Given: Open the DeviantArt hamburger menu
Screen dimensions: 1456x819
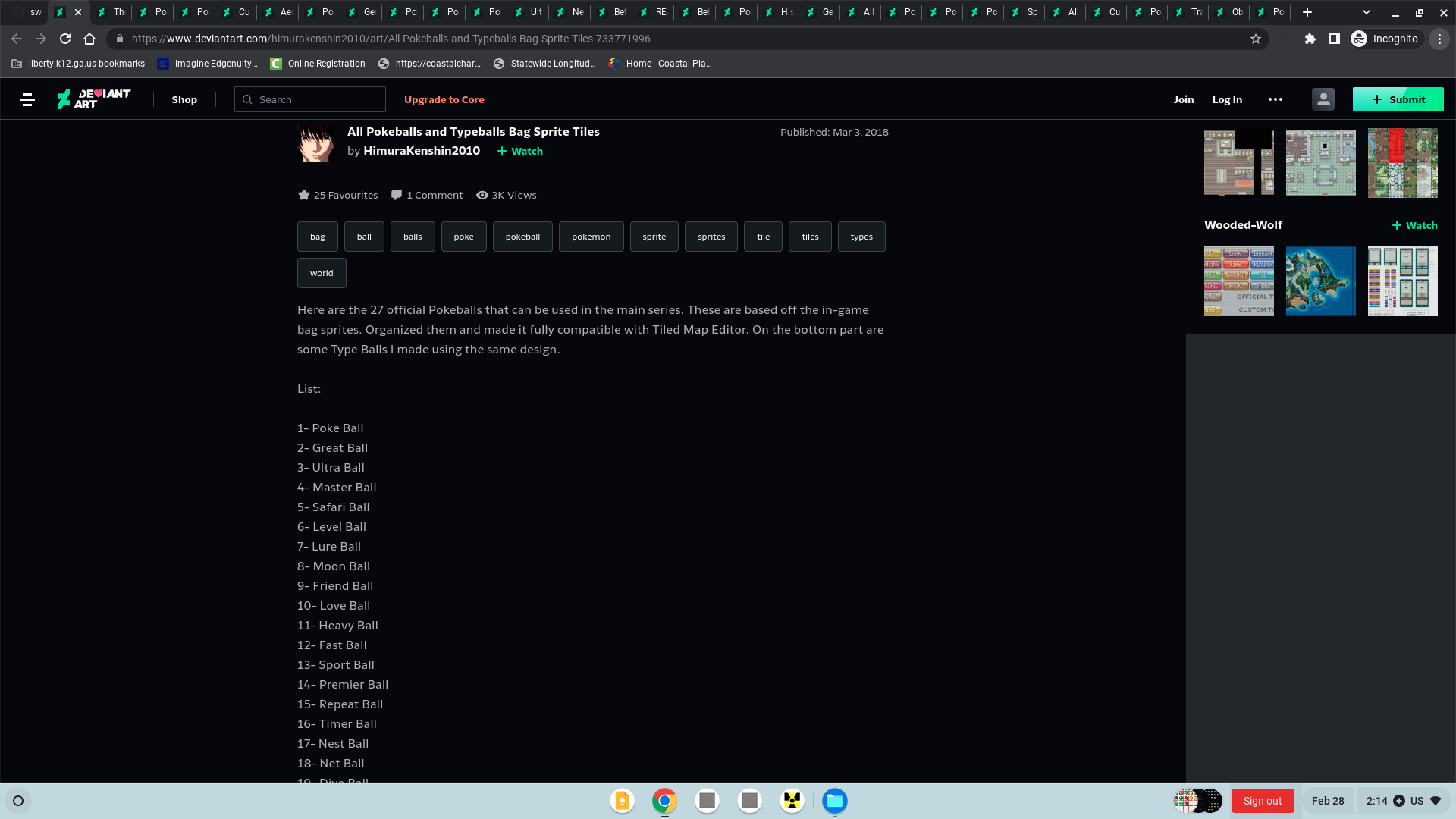Looking at the screenshot, I should 27,99.
